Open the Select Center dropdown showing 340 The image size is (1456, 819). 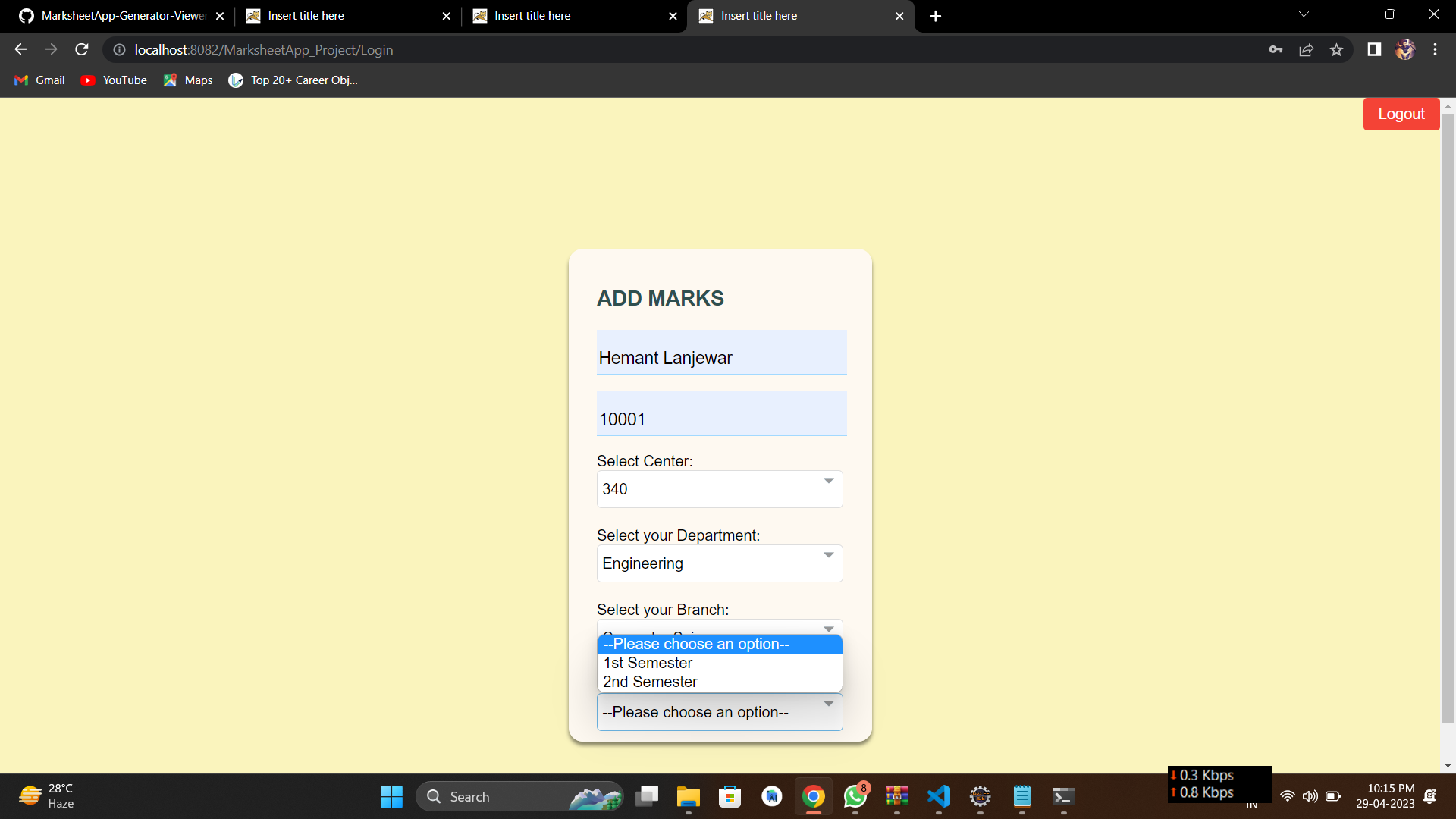pos(719,489)
